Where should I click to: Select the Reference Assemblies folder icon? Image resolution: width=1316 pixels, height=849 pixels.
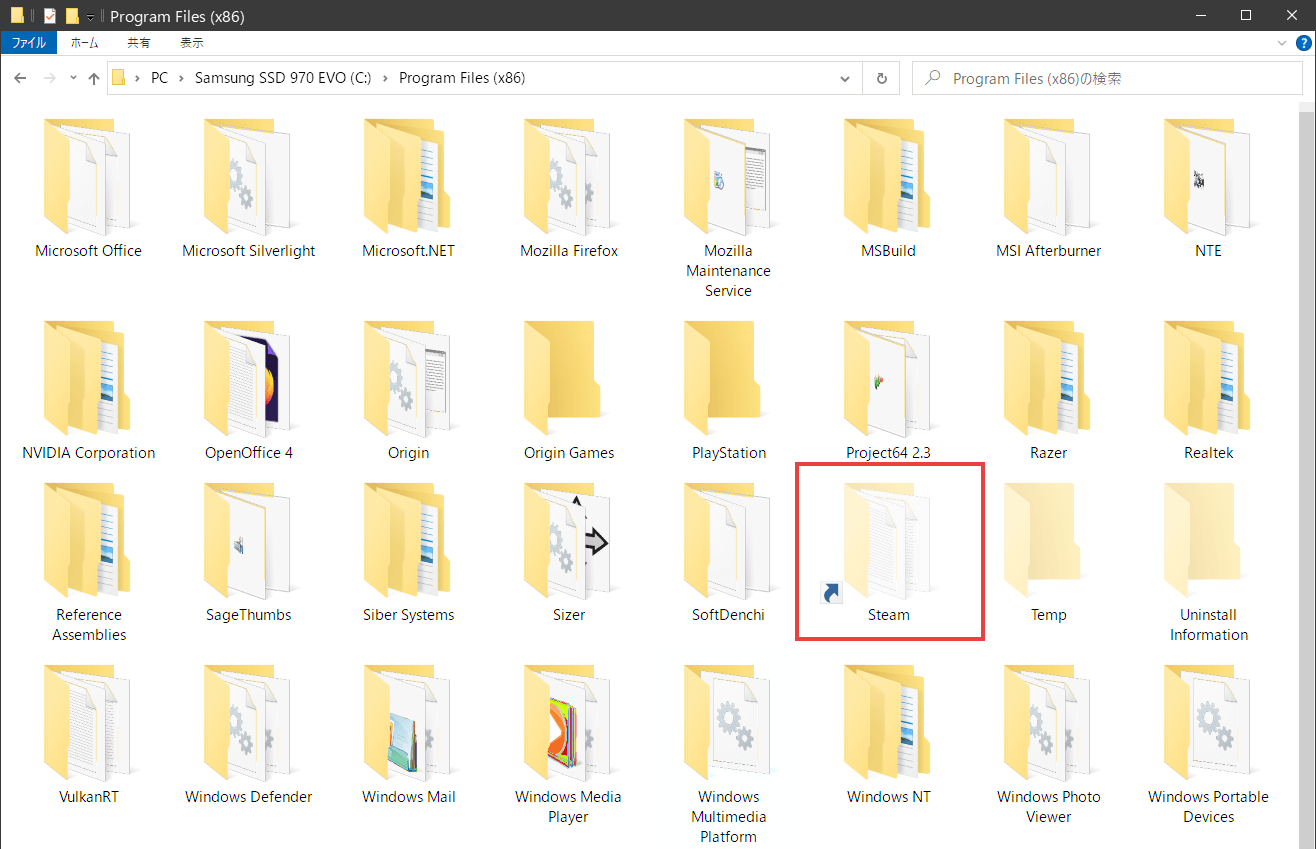[88, 541]
